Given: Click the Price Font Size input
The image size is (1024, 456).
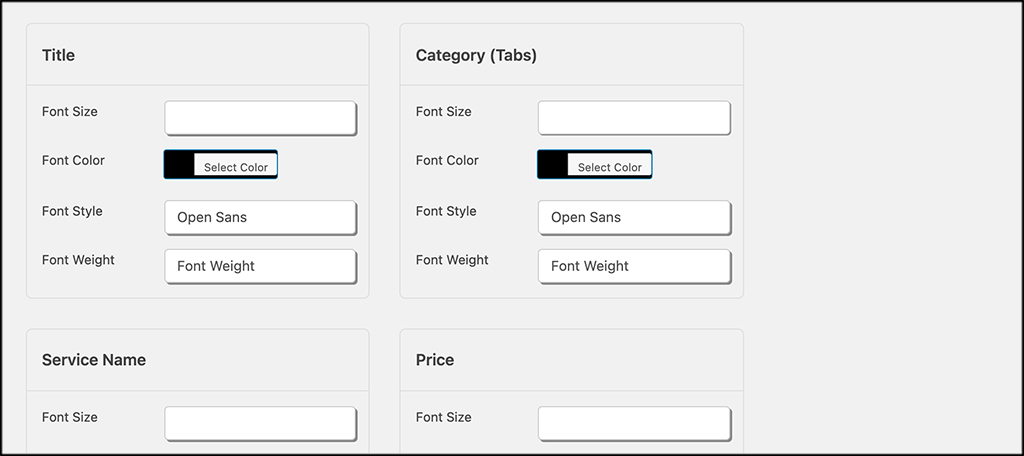Looking at the screenshot, I should click(x=634, y=423).
